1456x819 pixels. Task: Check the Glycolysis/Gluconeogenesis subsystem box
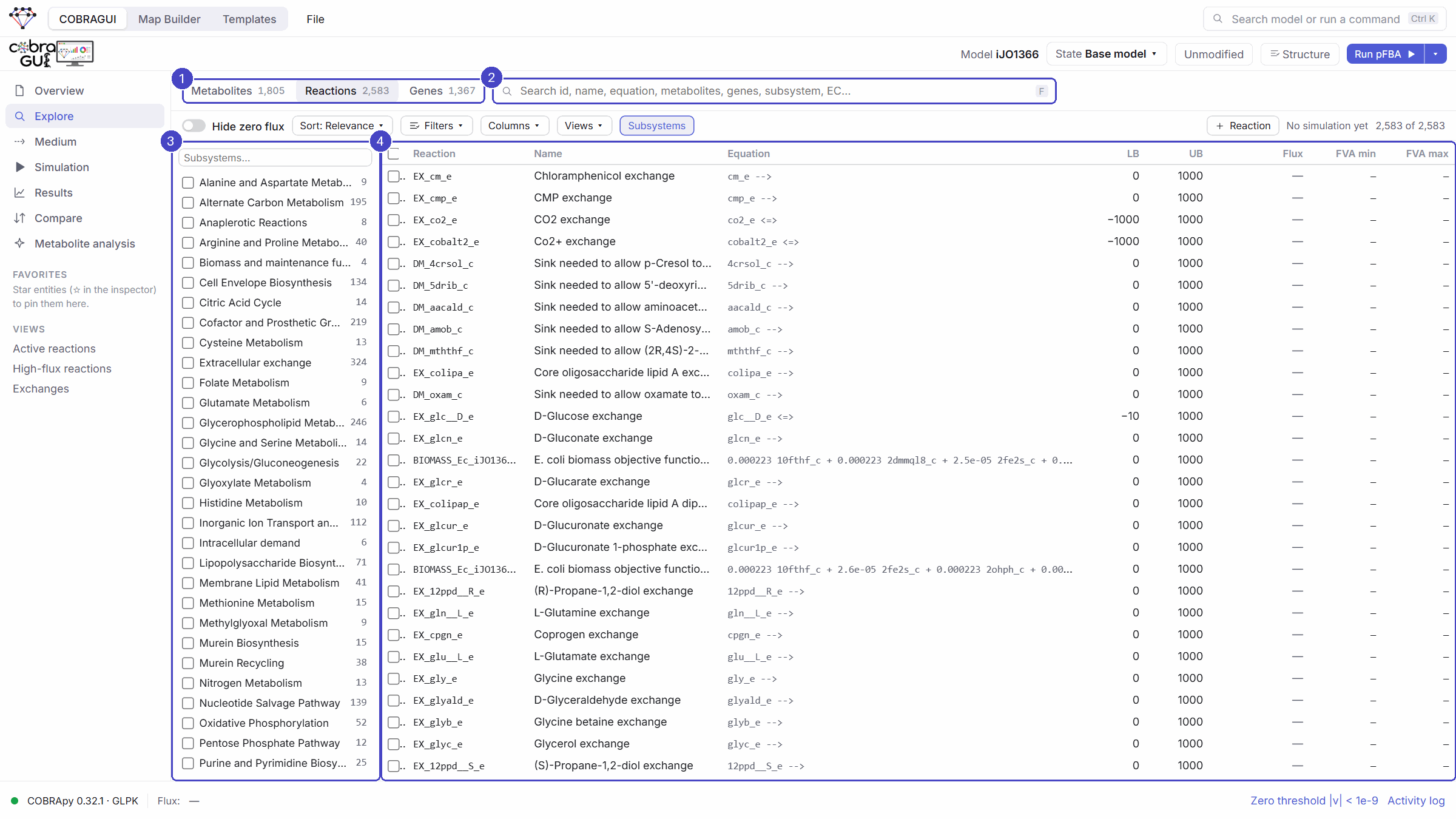pyautogui.click(x=188, y=463)
